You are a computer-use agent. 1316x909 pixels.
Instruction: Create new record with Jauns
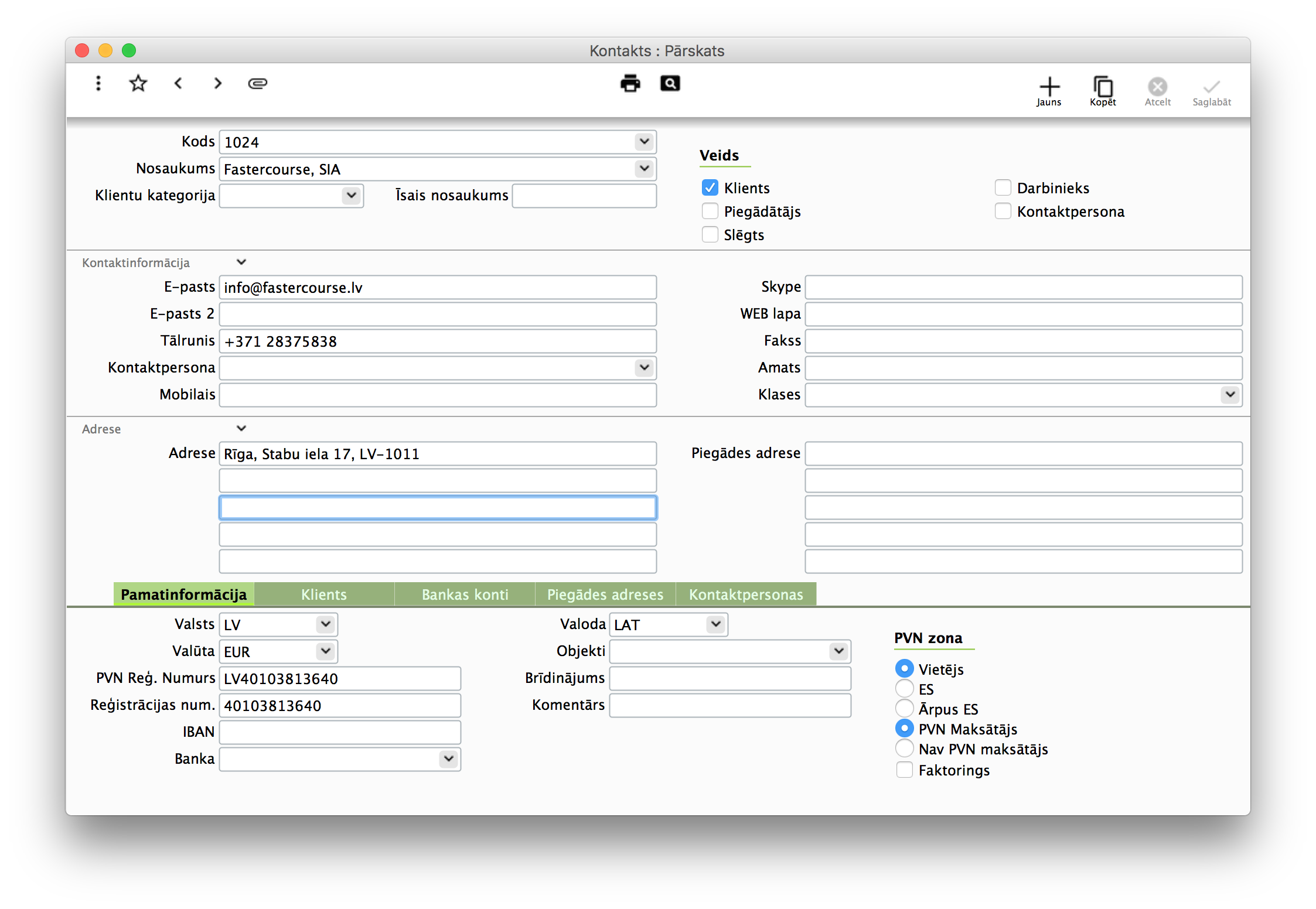pos(1049,91)
